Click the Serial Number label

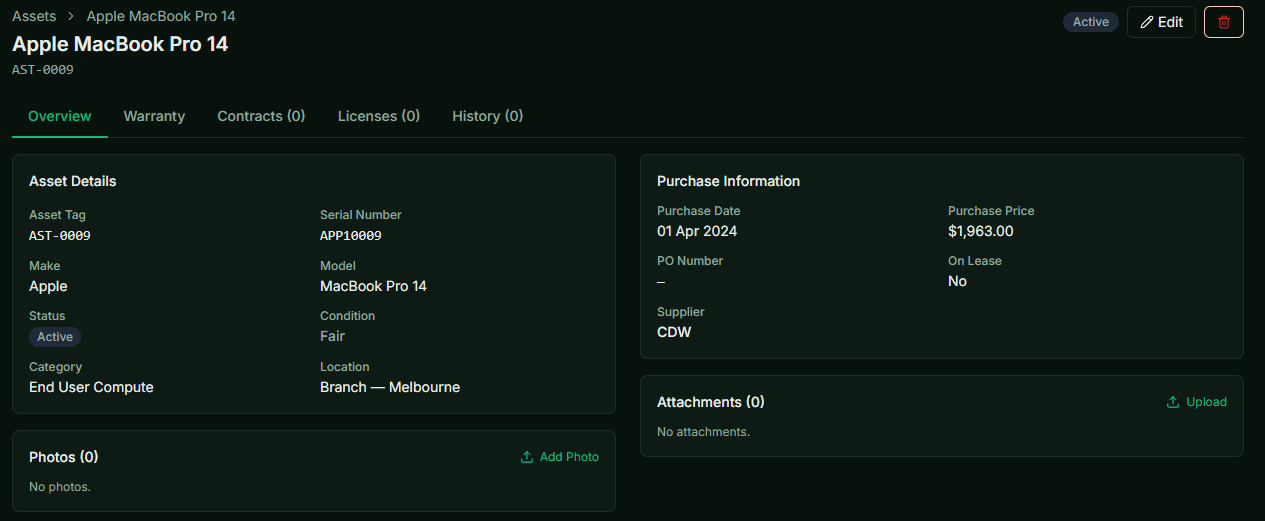point(361,215)
